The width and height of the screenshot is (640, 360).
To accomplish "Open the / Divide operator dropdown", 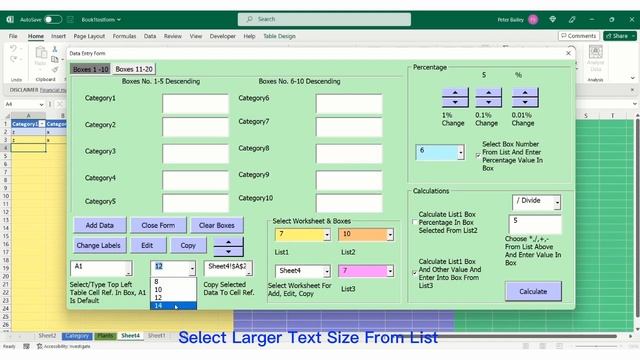I will (557, 202).
